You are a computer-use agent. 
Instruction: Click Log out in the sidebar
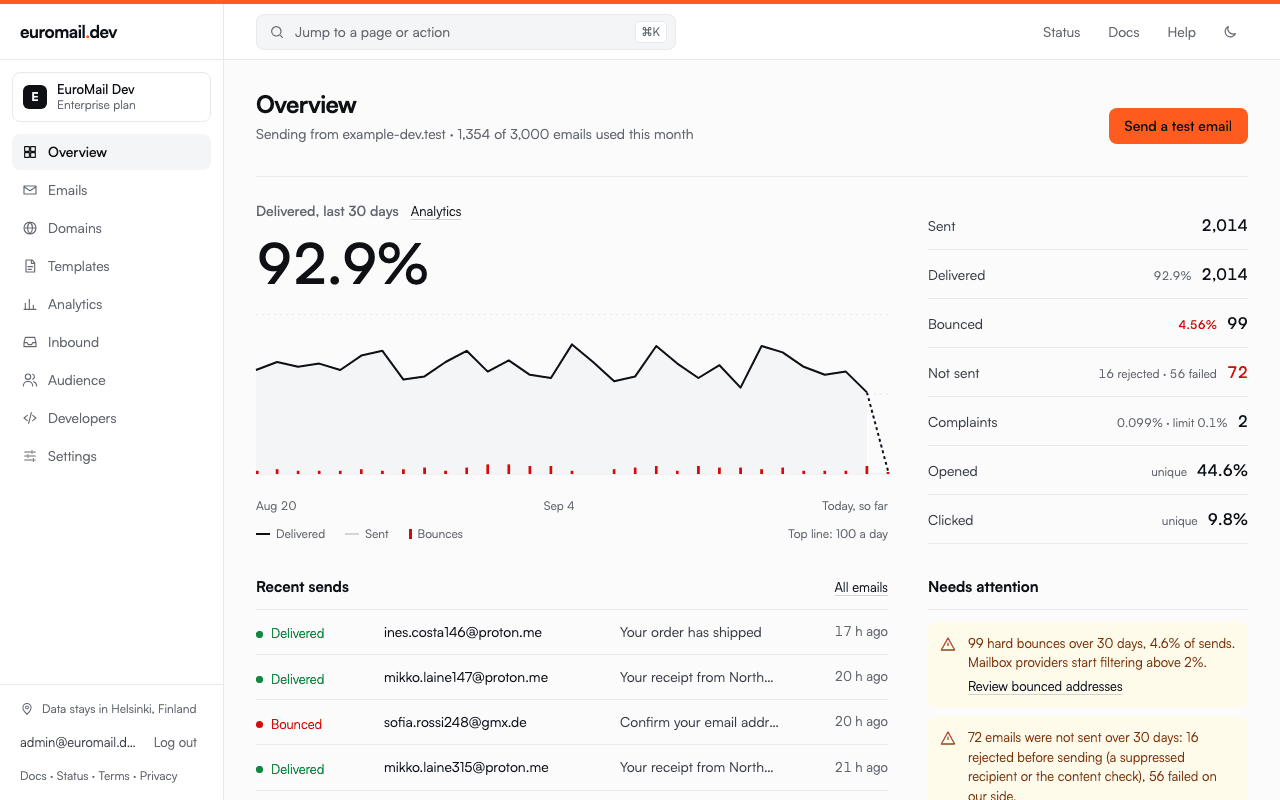(175, 743)
